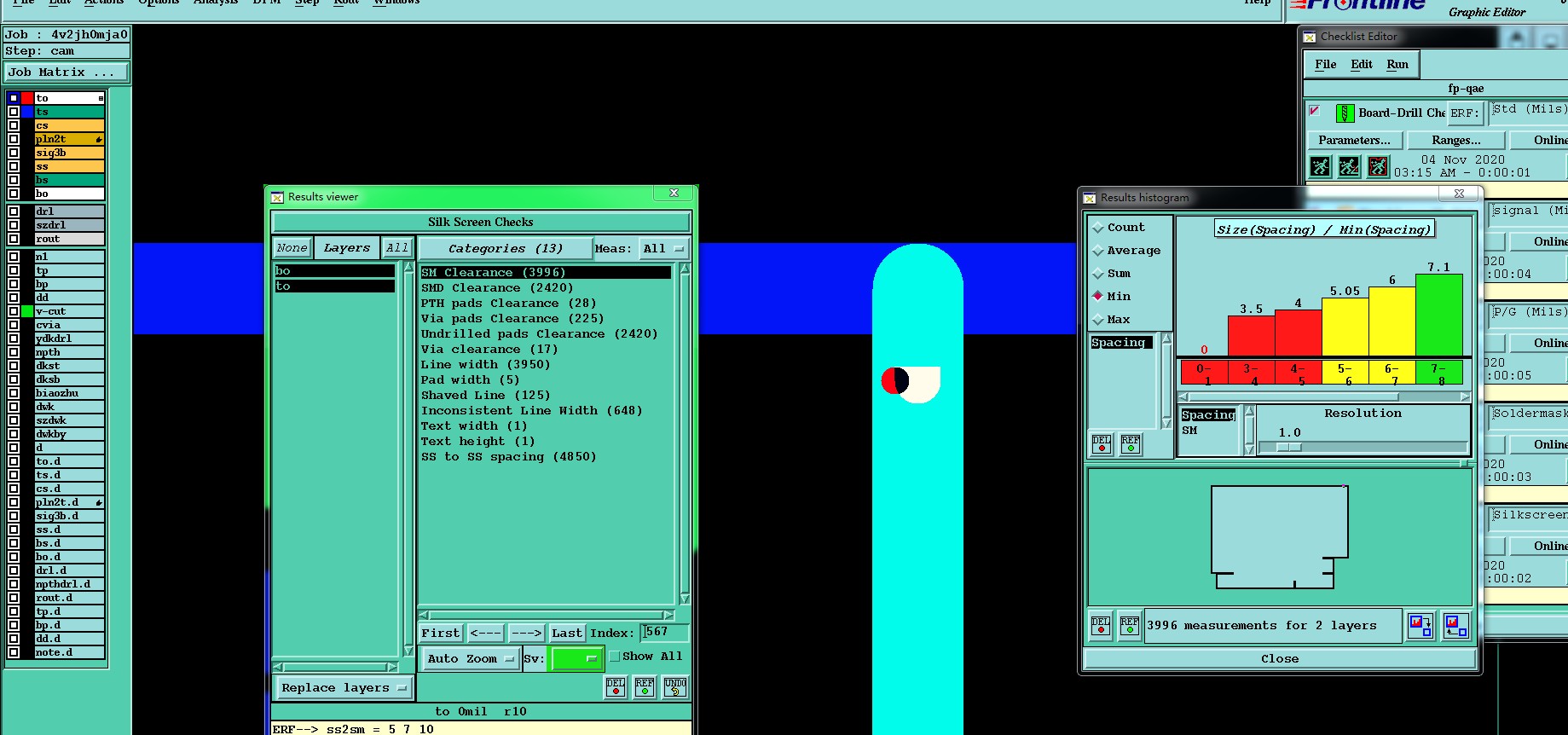Open Meas: All dropdown
The image size is (1568, 735).
664,249
